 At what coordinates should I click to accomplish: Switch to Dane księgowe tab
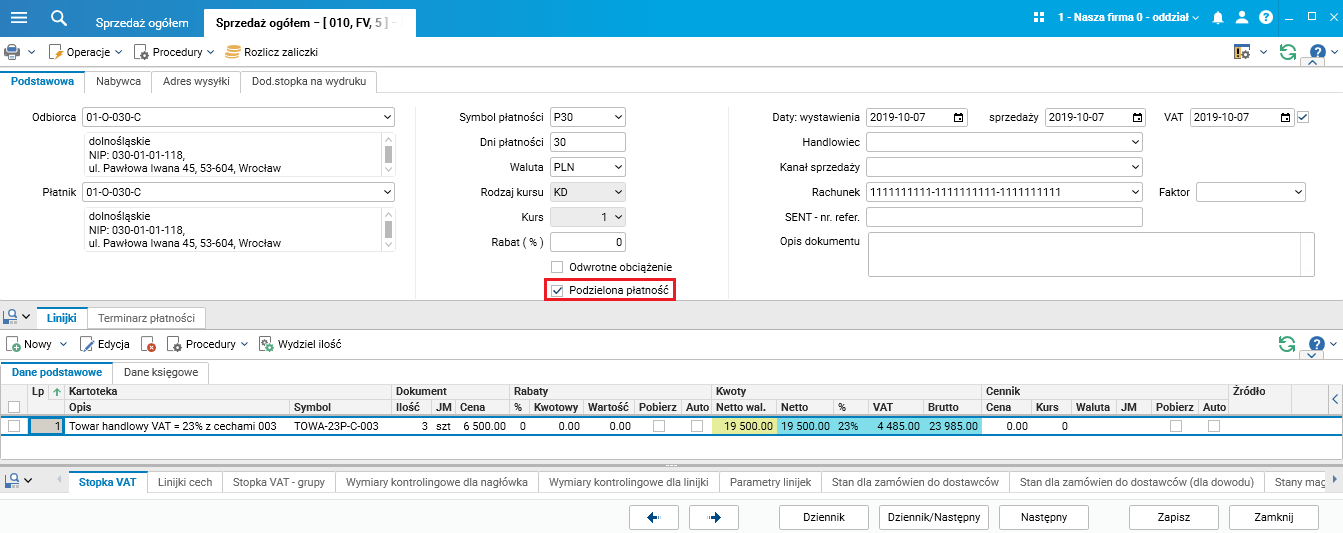point(161,372)
